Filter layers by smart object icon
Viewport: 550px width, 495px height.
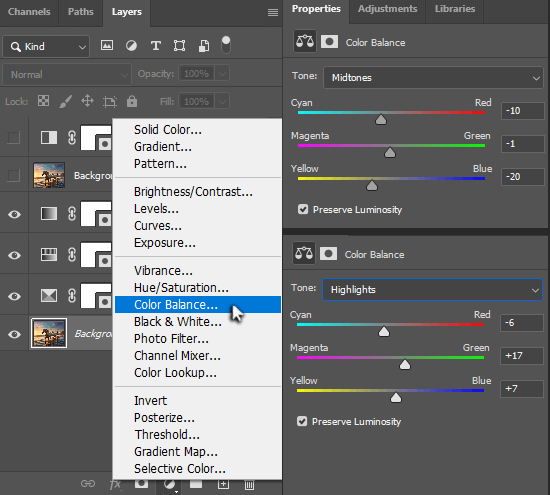coord(204,46)
